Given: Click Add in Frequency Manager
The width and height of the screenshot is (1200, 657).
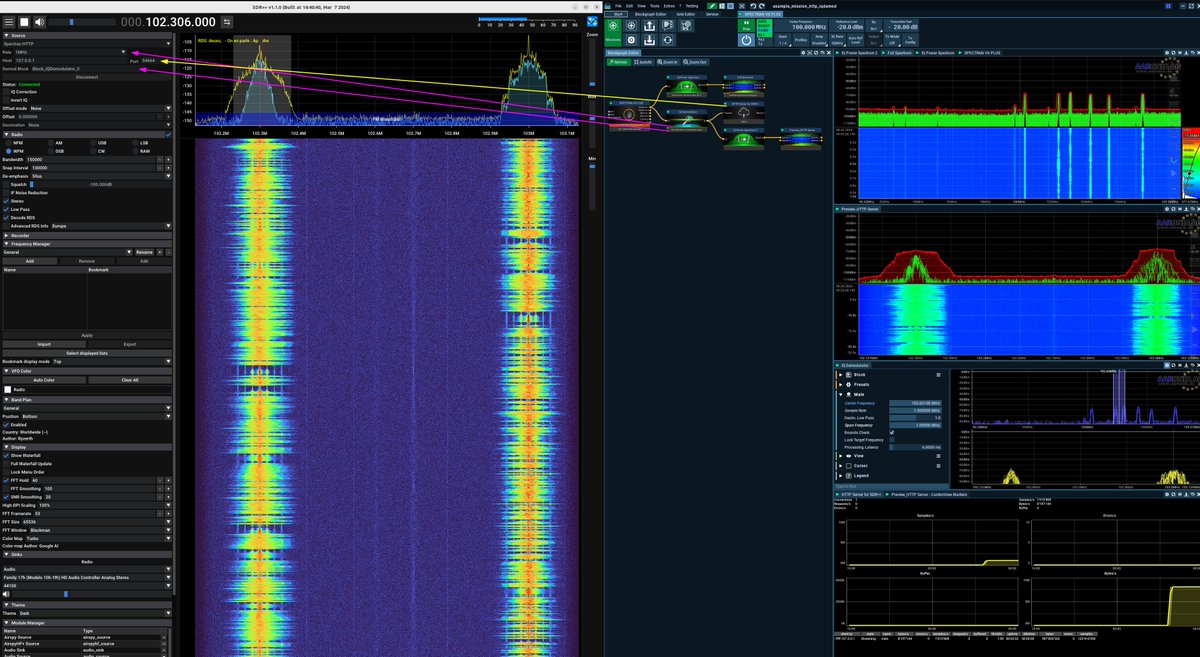Looking at the screenshot, I should pyautogui.click(x=30, y=261).
